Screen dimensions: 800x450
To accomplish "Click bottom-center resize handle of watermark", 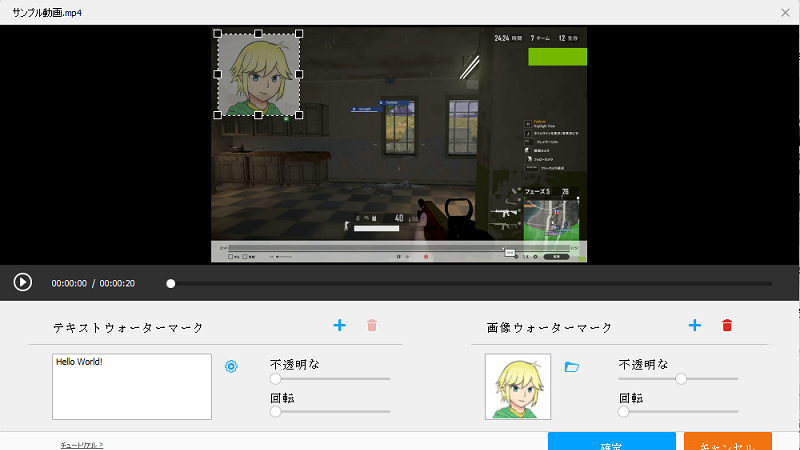I will (258, 115).
